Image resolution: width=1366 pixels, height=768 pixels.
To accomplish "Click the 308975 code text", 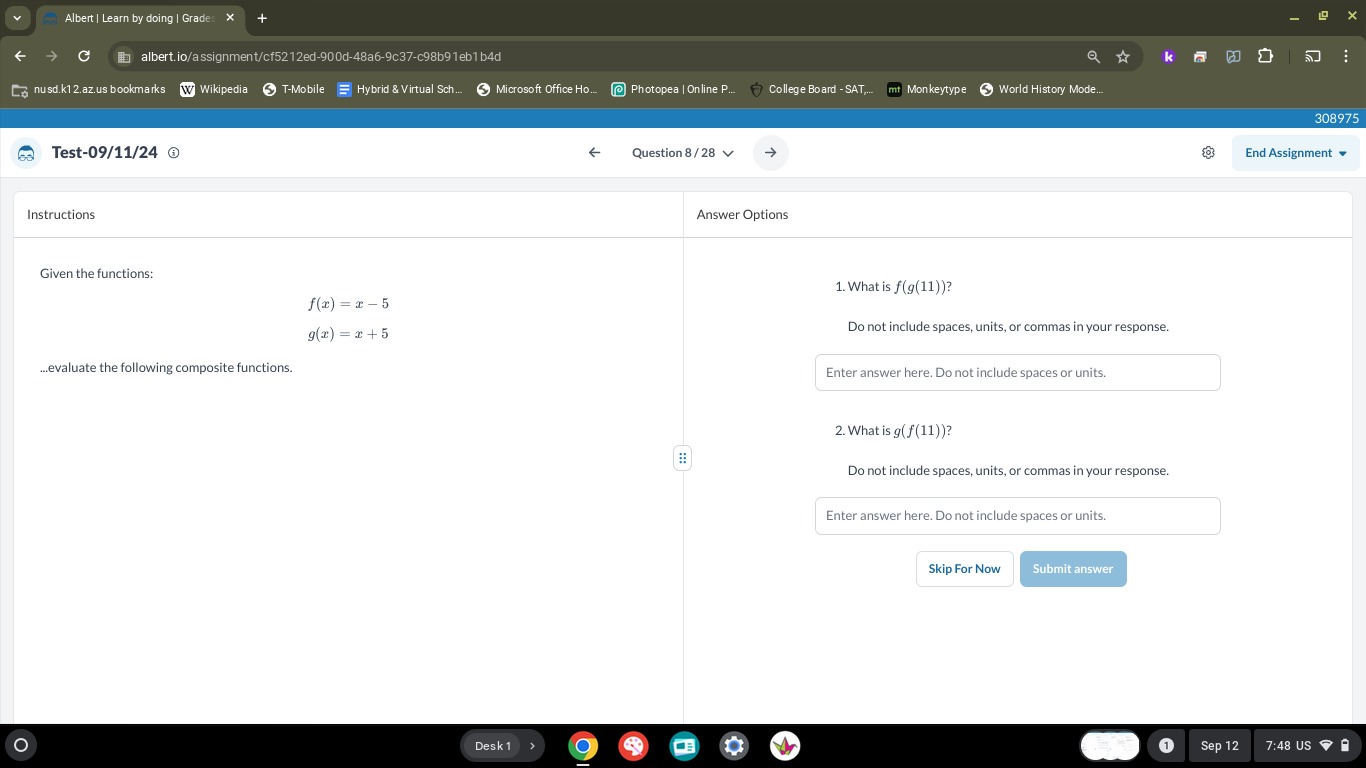I will pos(1336,118).
